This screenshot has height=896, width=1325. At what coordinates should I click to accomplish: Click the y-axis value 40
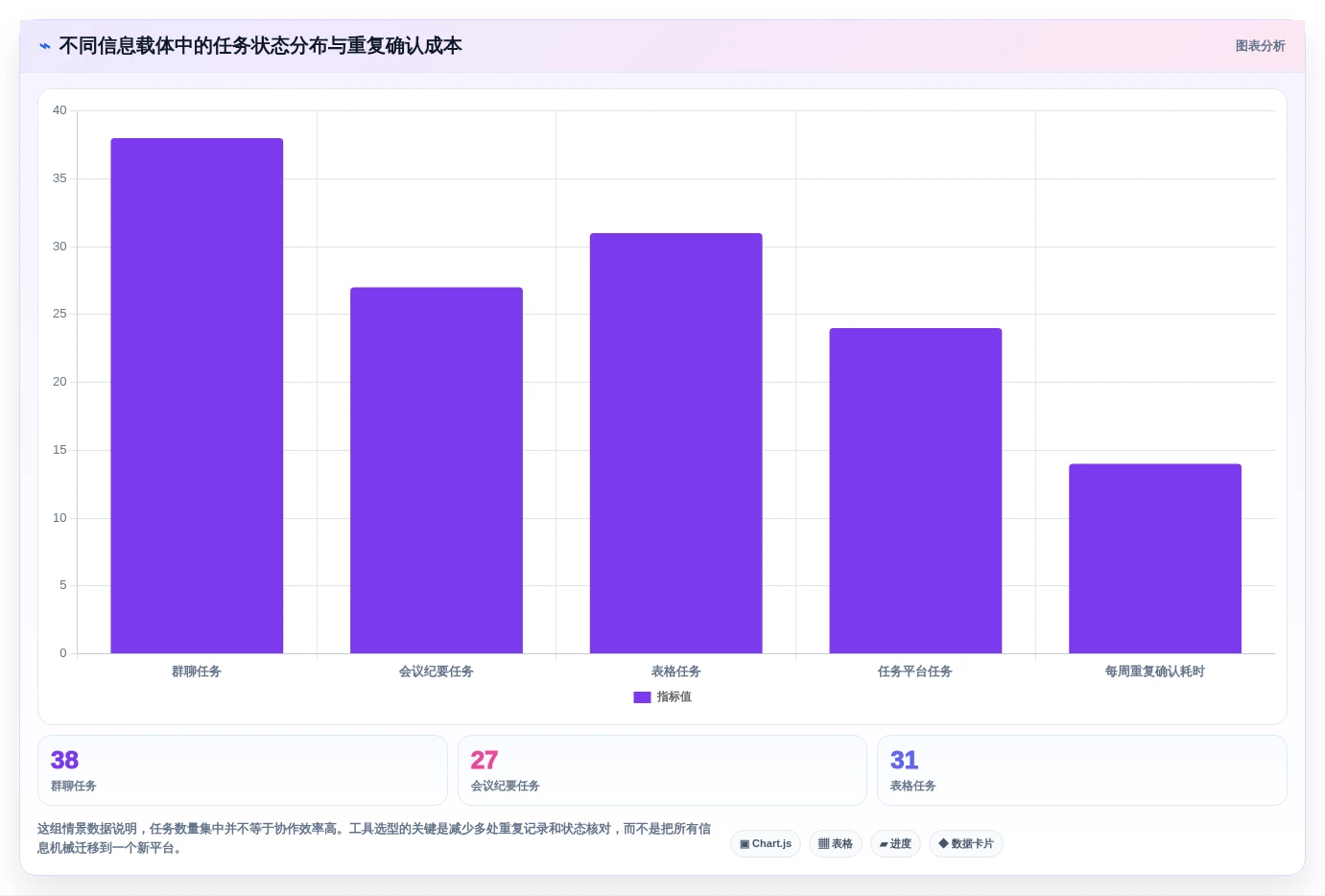point(59,110)
